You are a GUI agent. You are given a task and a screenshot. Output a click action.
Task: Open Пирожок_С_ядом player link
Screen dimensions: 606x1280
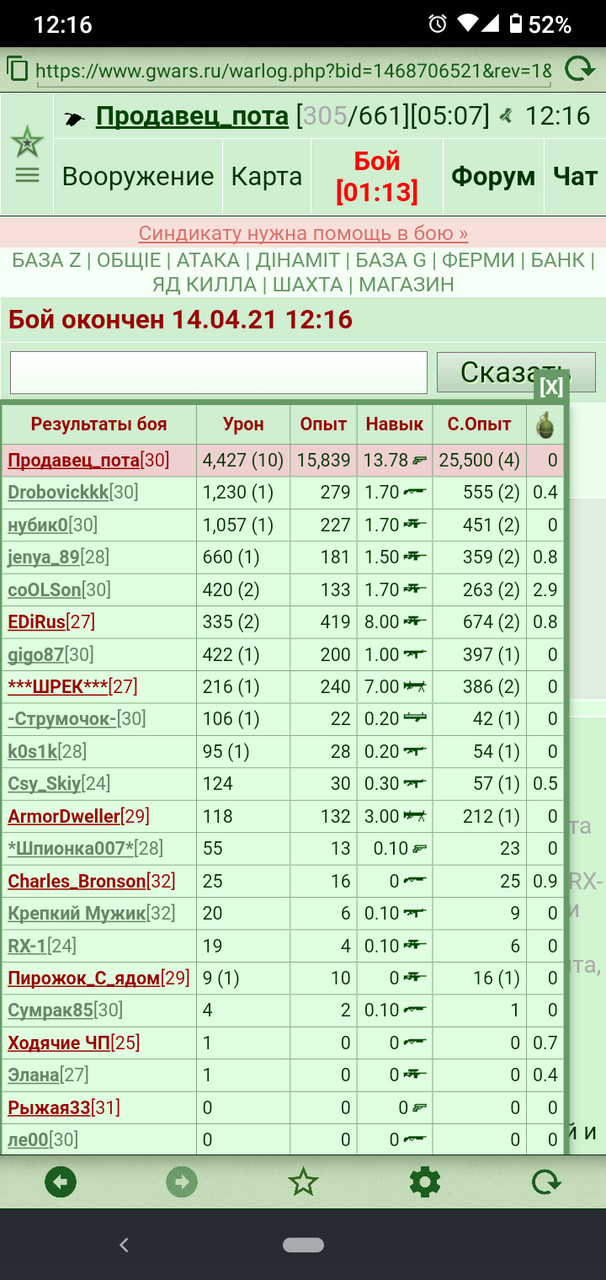click(x=84, y=979)
